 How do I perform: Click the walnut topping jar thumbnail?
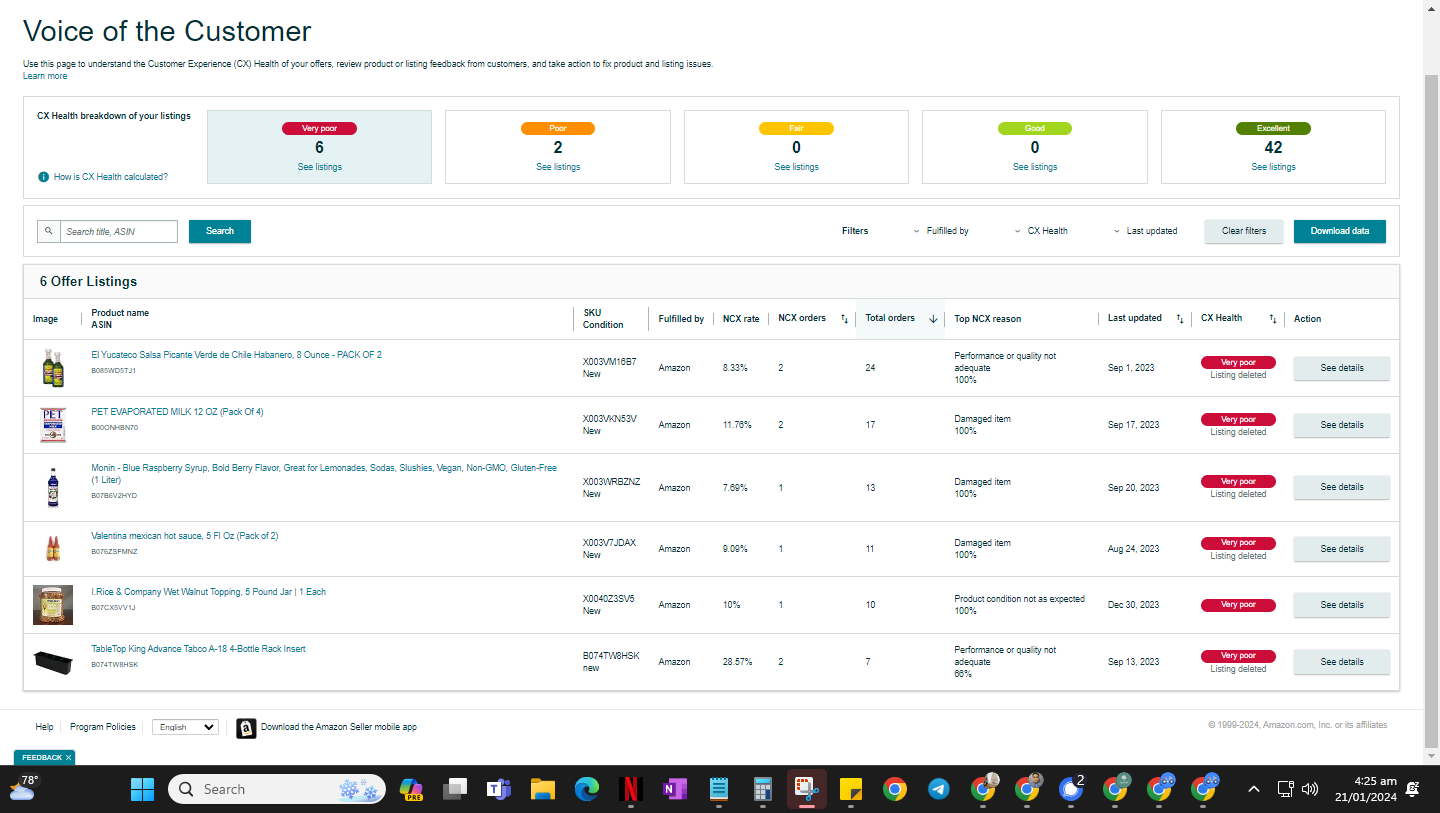click(53, 605)
